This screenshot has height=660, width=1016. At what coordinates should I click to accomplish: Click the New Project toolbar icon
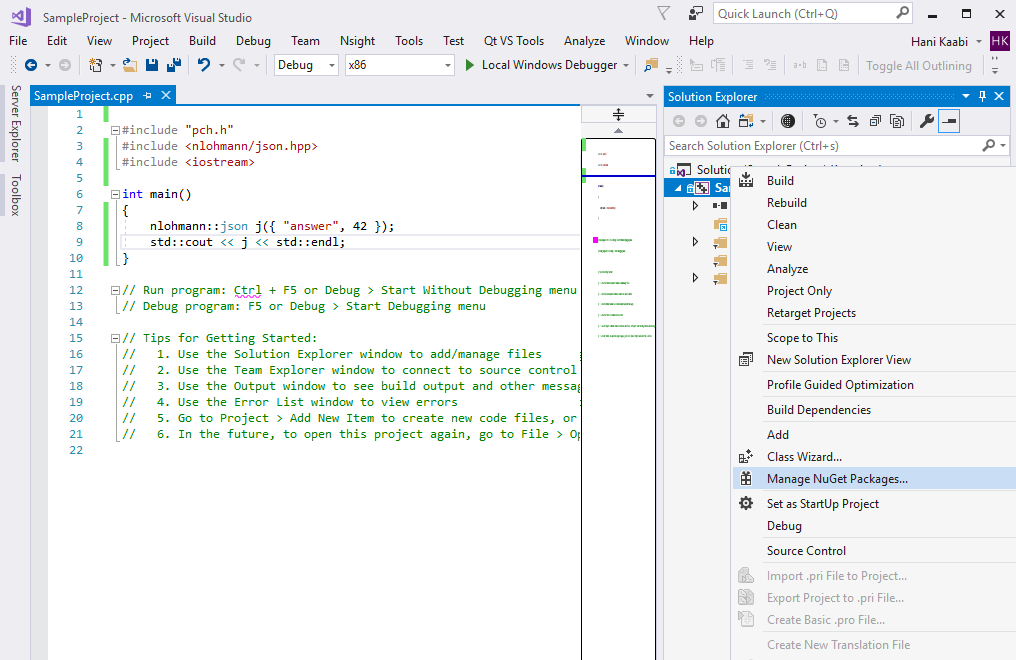tap(95, 65)
